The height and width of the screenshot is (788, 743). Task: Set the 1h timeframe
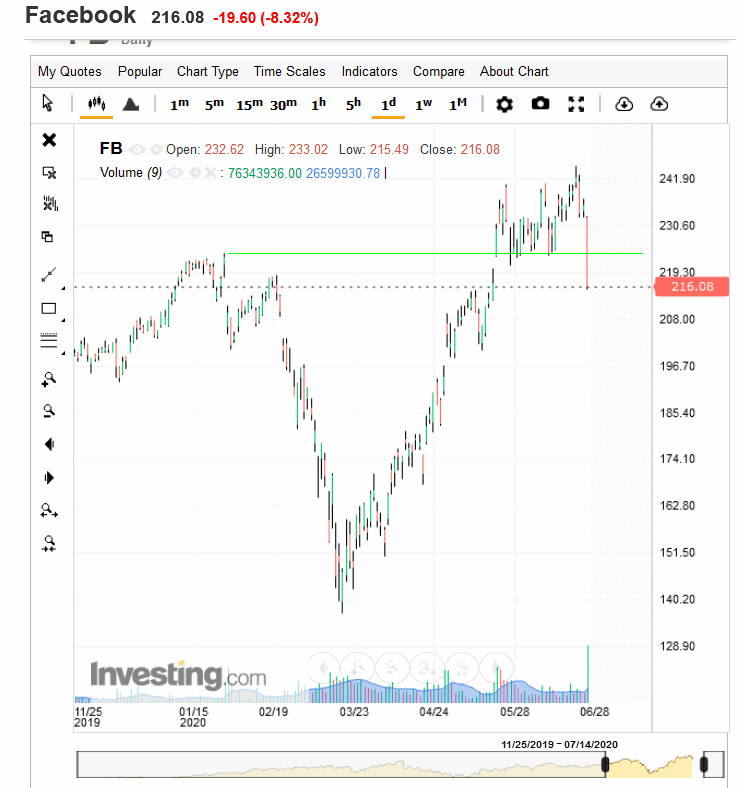319,105
